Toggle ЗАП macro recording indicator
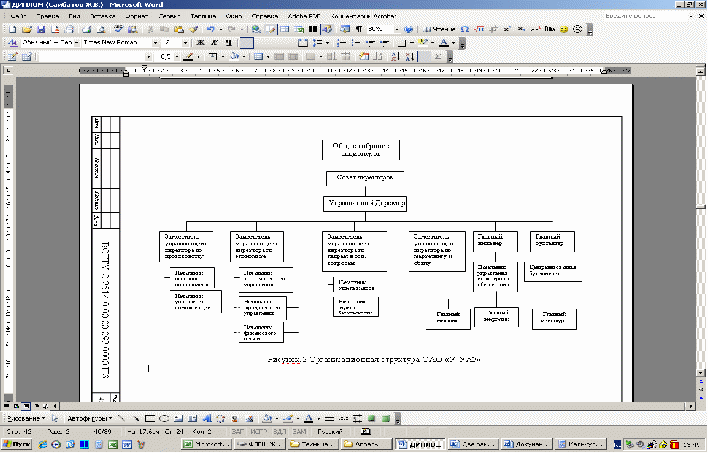 (x=238, y=432)
